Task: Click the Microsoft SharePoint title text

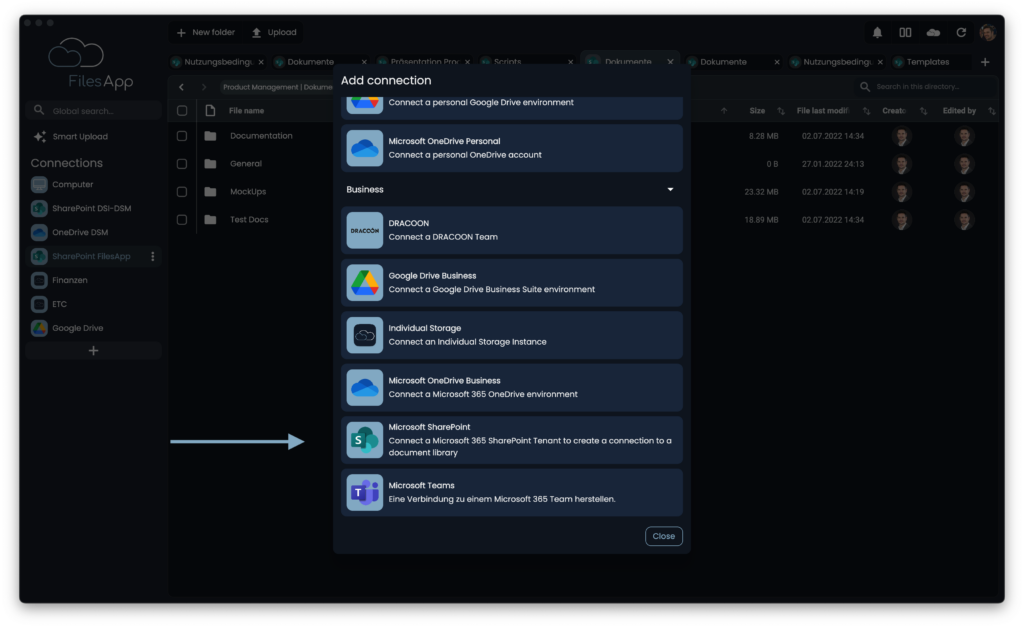Action: click(429, 427)
